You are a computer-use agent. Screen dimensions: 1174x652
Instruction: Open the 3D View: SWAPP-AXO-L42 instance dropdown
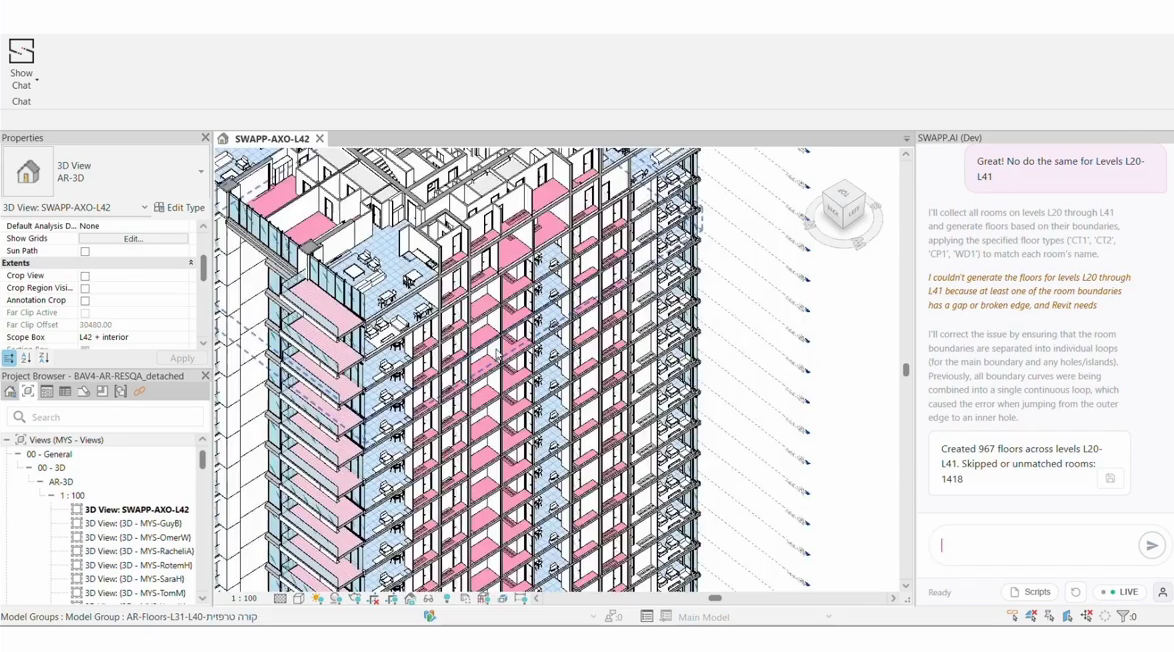(x=145, y=207)
